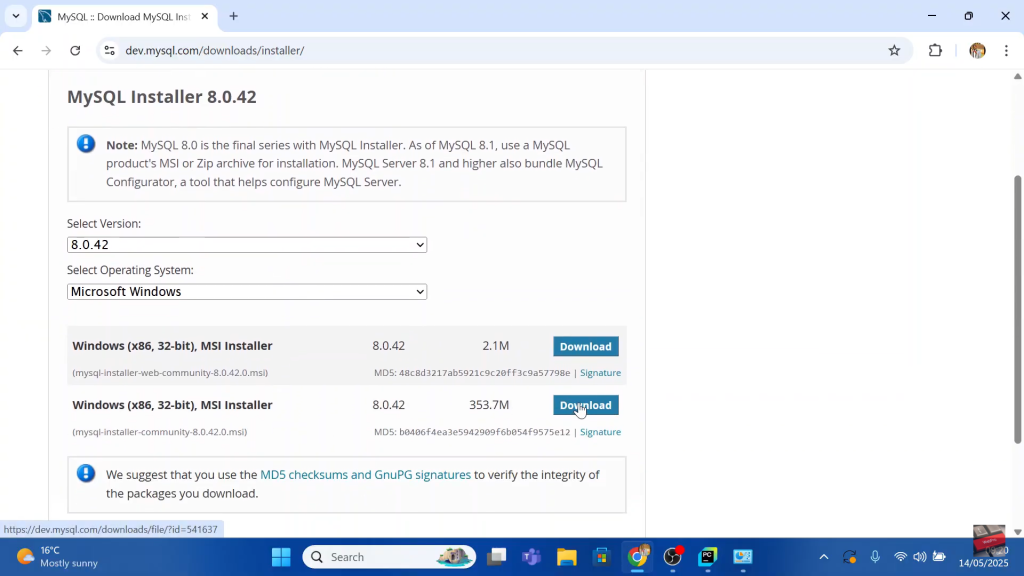The width and height of the screenshot is (1024, 576).
Task: Bookmark this page with star icon
Action: tap(894, 50)
